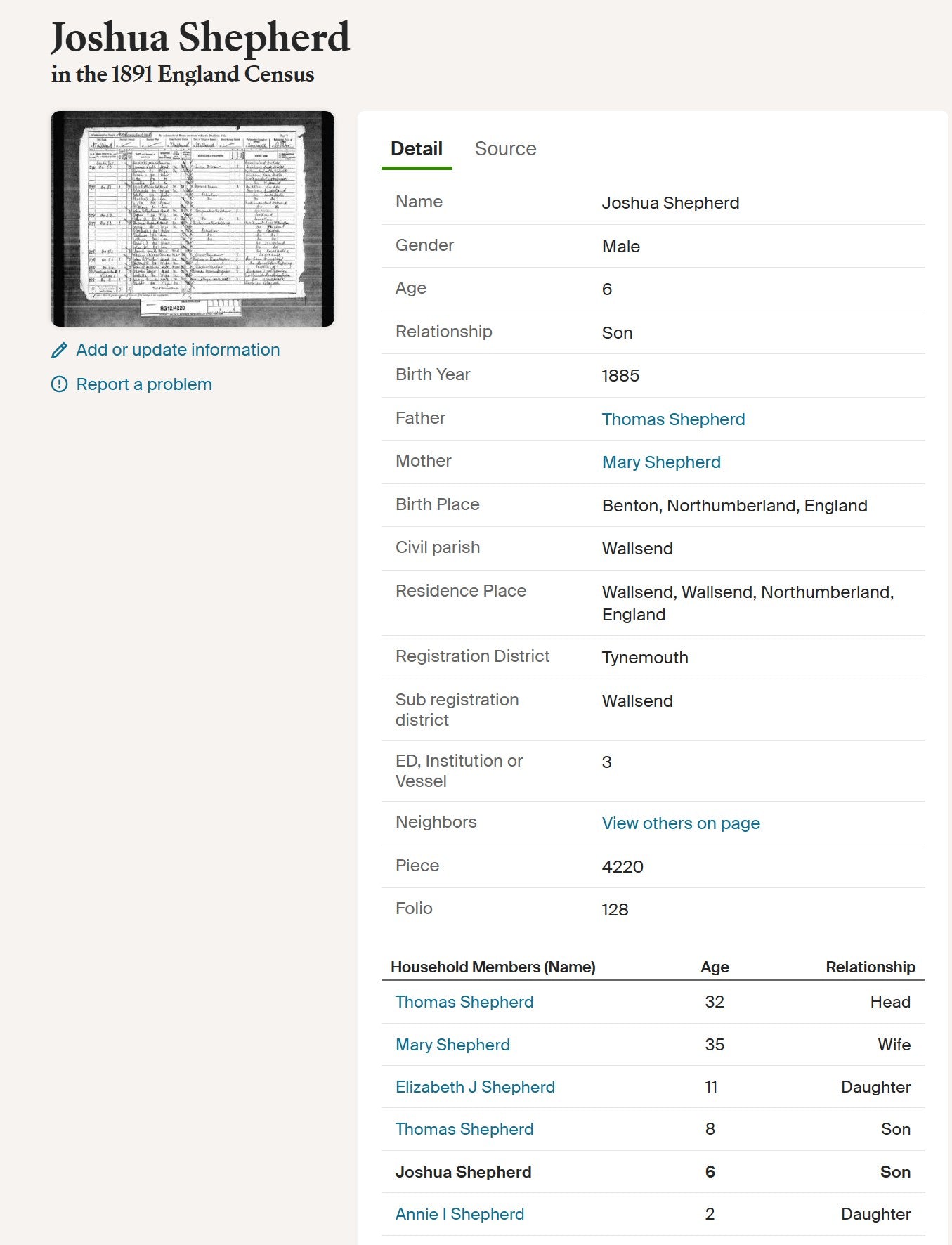Open the census record image thumbnail
This screenshot has width=952, height=1245.
[x=193, y=219]
